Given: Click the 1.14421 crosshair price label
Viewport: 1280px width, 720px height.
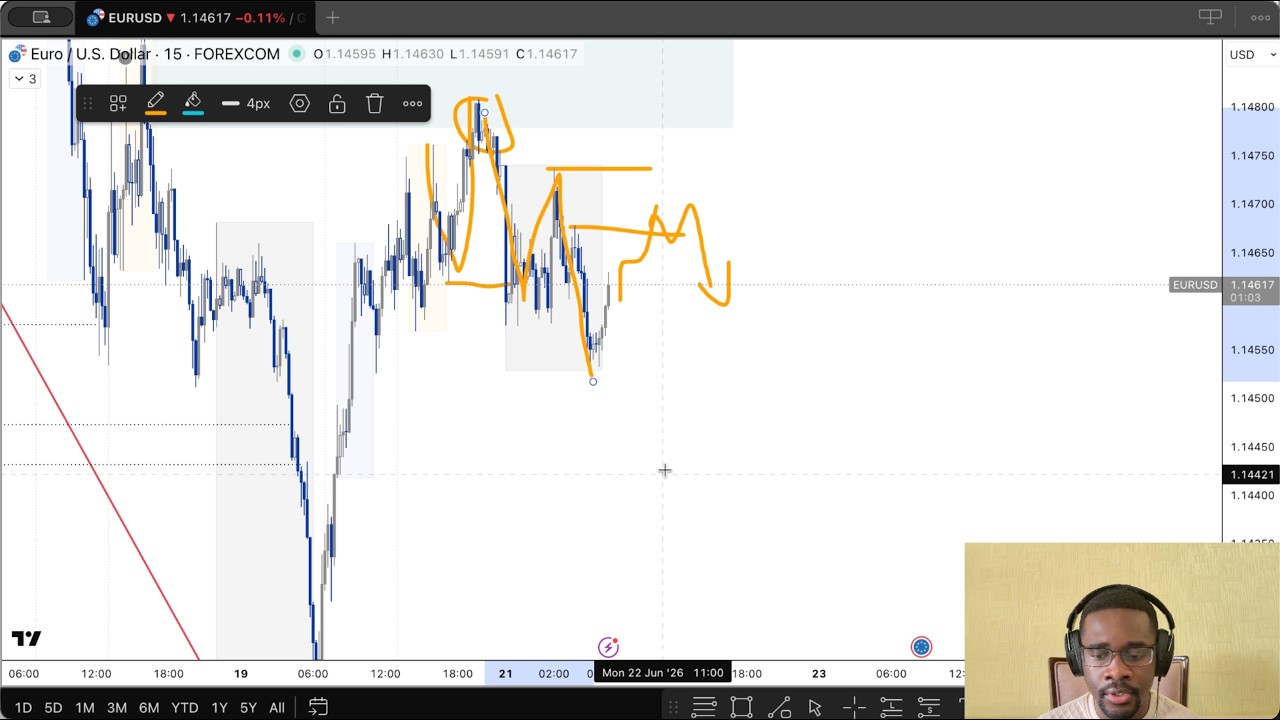Looking at the screenshot, I should click(x=1251, y=475).
